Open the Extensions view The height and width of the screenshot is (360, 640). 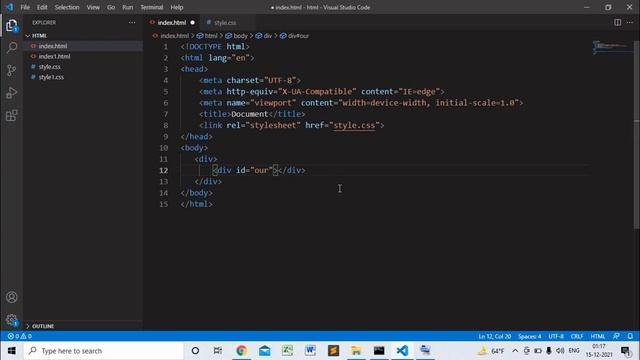11,116
